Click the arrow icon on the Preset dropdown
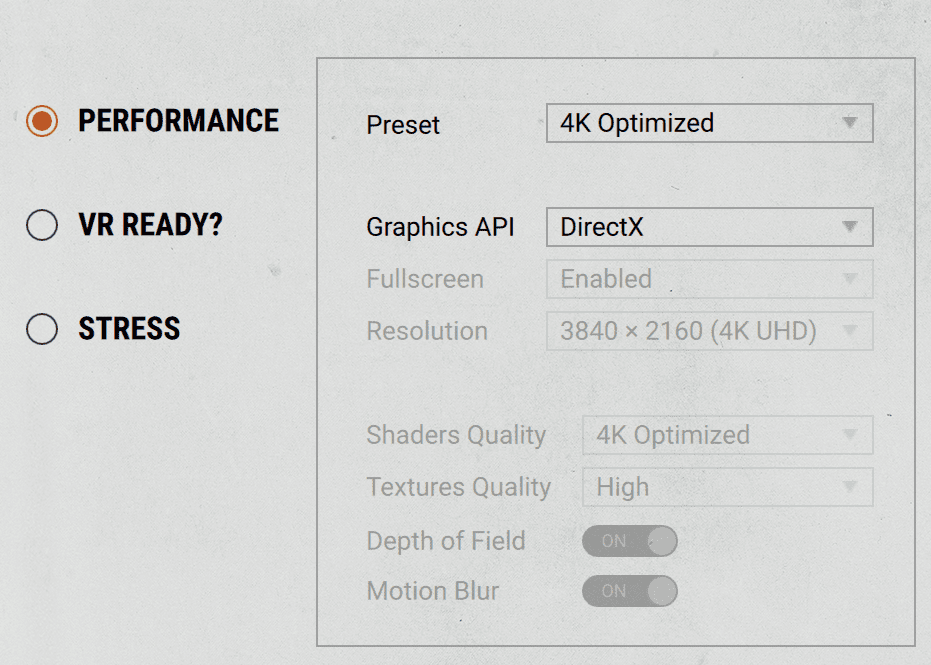Viewport: 931px width, 665px height. point(850,124)
